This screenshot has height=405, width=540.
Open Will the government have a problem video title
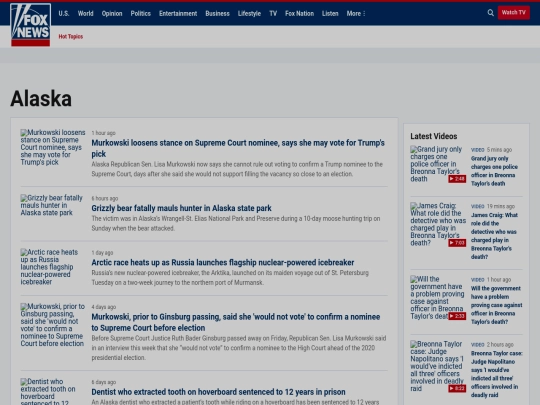(x=496, y=305)
